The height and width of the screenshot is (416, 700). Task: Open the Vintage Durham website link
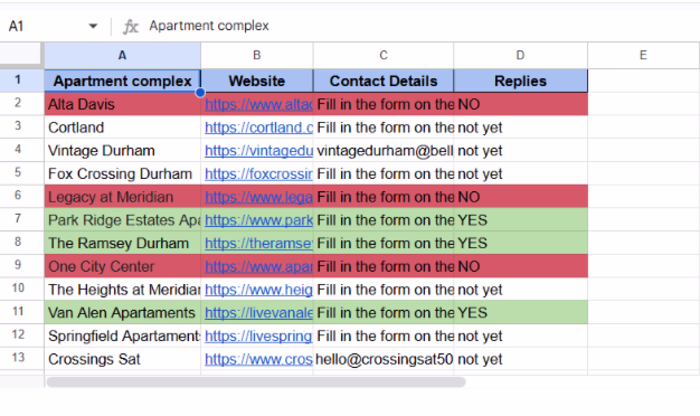[258, 151]
